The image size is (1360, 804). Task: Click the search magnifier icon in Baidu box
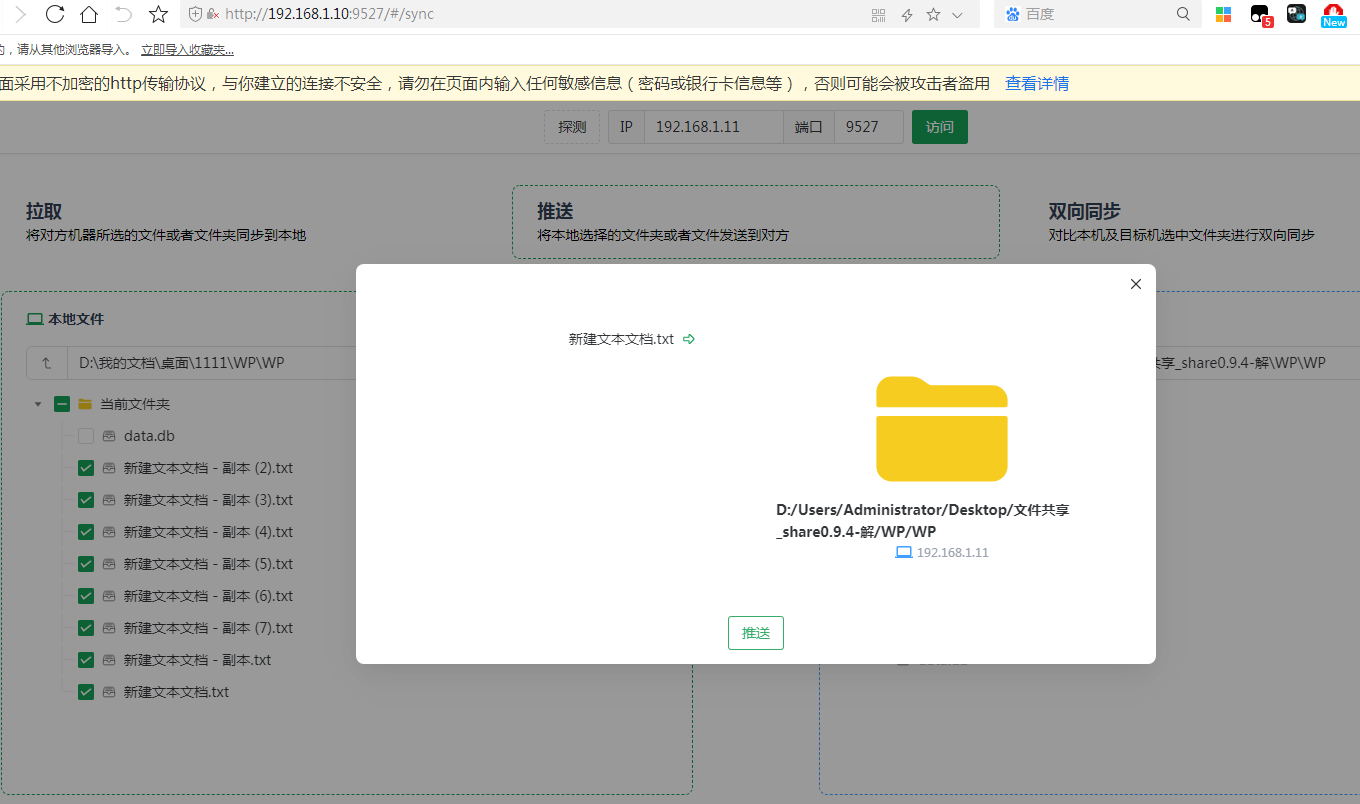coord(1183,14)
